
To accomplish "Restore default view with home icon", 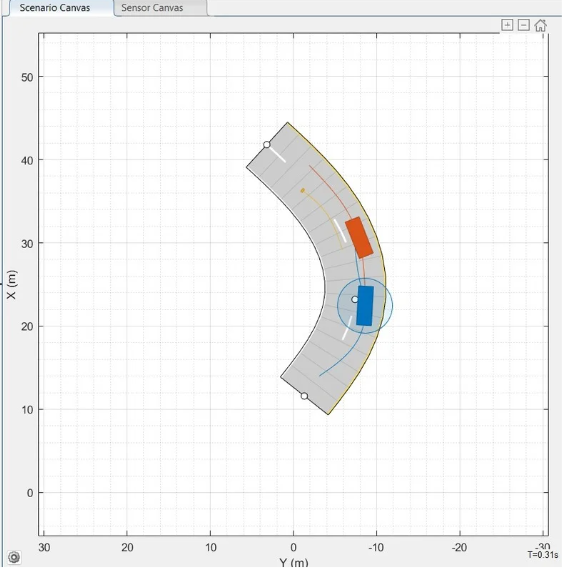I will [x=540, y=25].
